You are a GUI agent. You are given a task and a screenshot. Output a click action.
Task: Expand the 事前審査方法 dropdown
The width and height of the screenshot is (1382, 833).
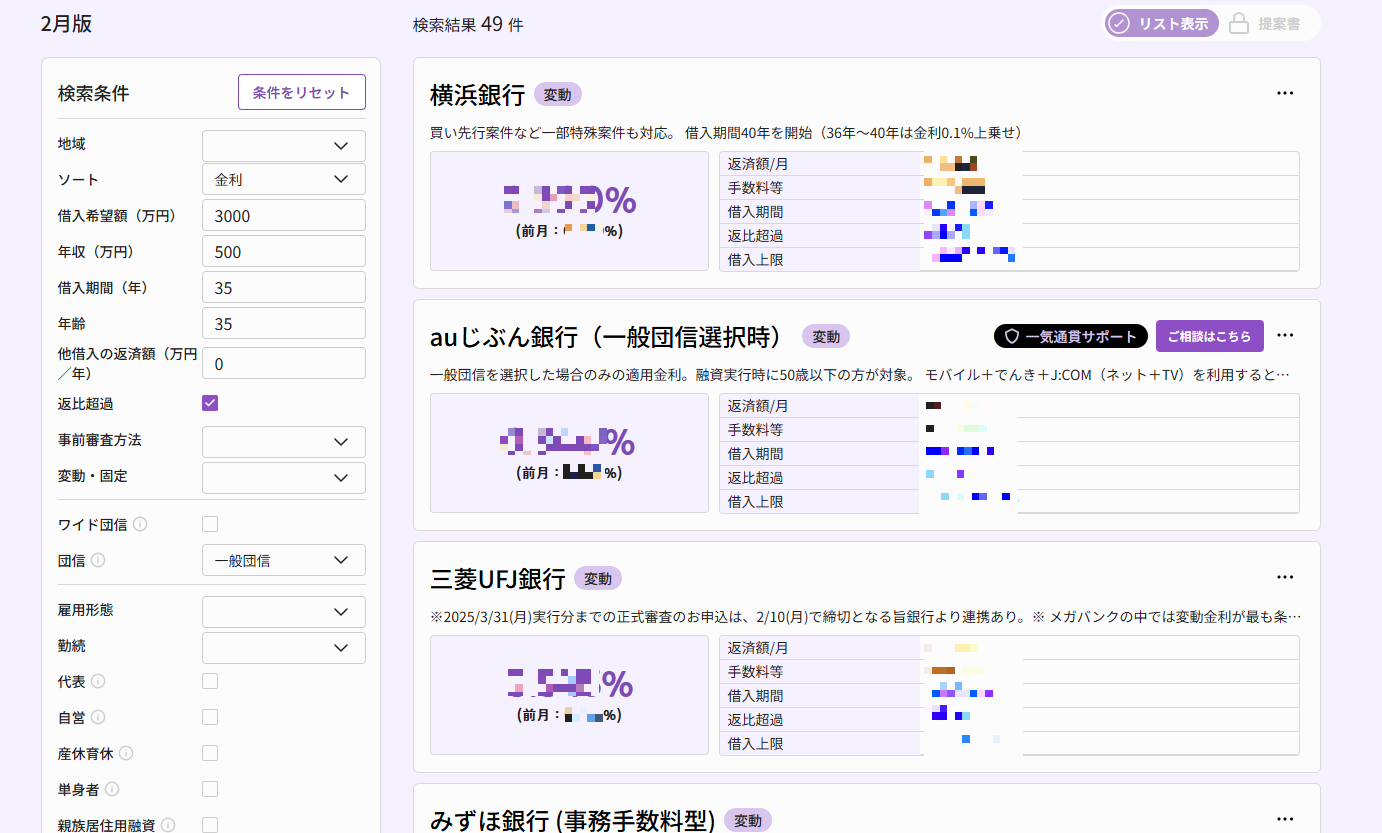[x=284, y=442]
